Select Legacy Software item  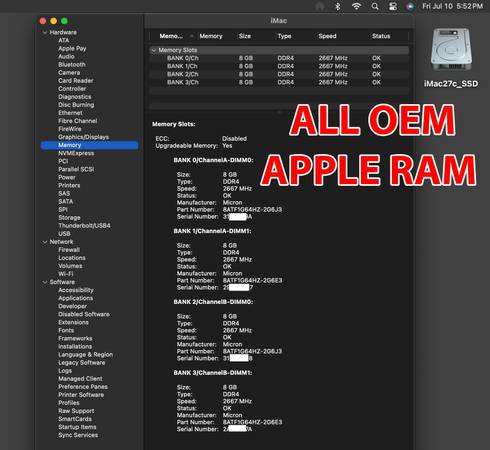82,362
